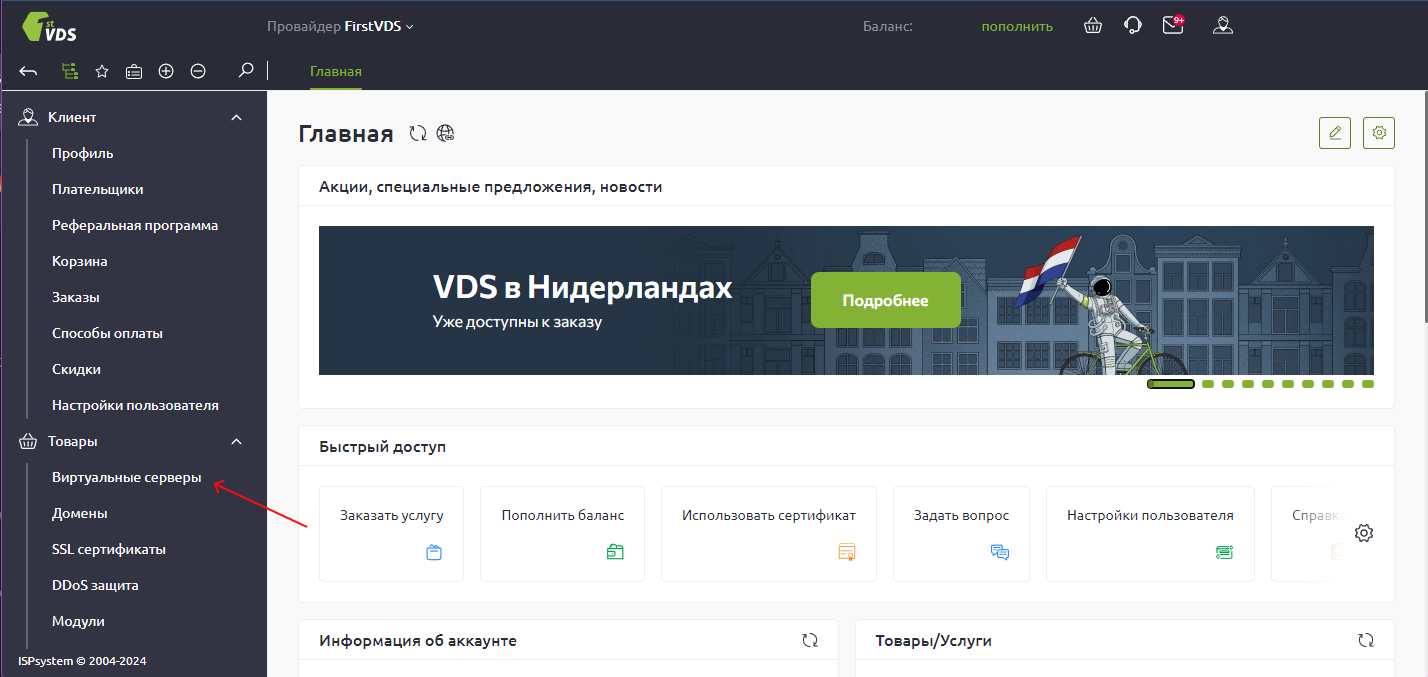
Task: Expand all with the circled plus icon
Action: tap(166, 71)
